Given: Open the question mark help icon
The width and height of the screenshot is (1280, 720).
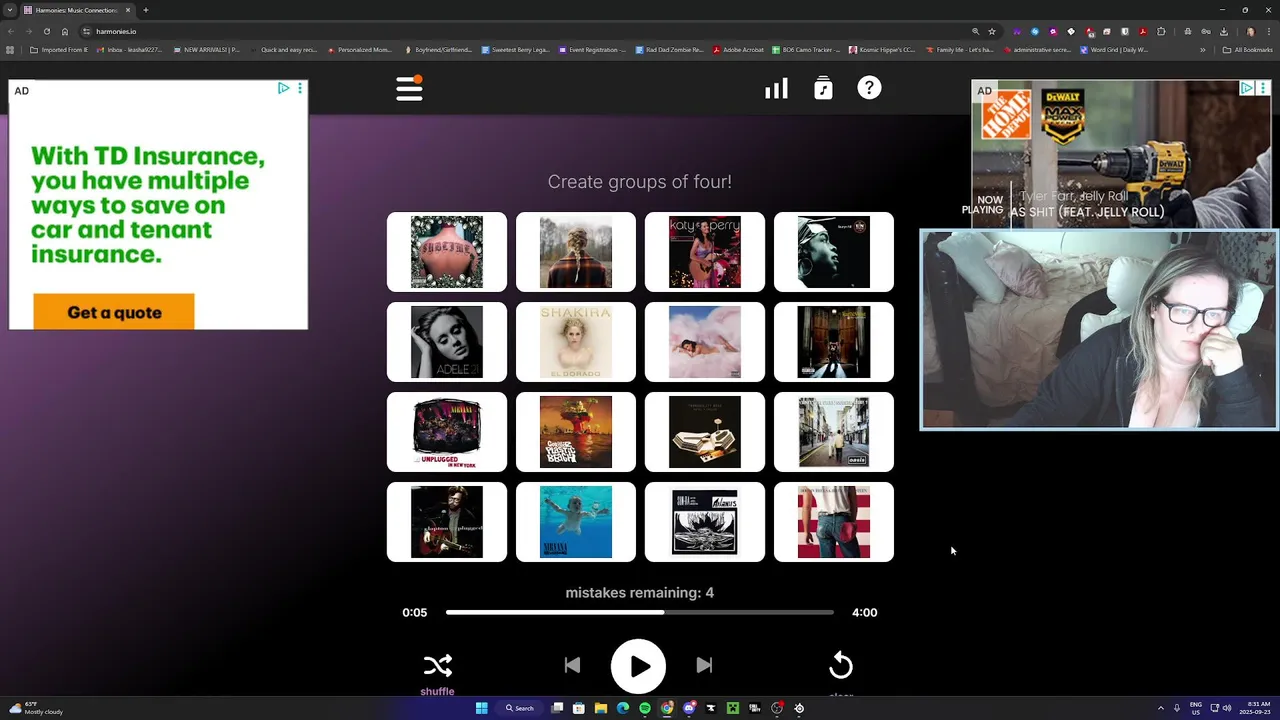Looking at the screenshot, I should coord(869,88).
